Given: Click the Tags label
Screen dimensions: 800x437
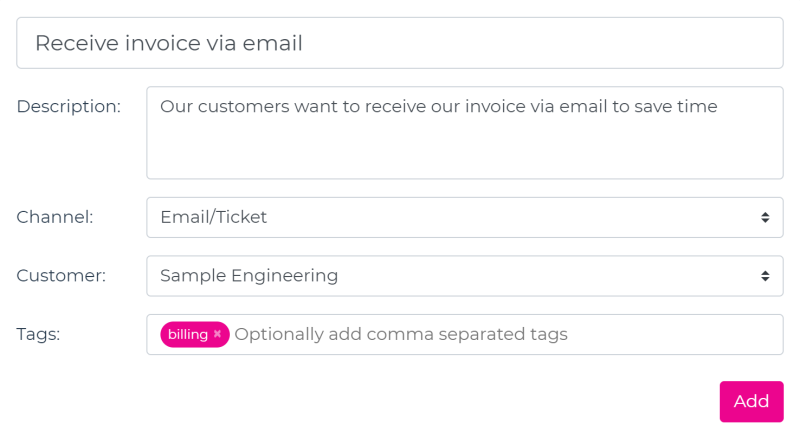Looking at the screenshot, I should [x=38, y=334].
